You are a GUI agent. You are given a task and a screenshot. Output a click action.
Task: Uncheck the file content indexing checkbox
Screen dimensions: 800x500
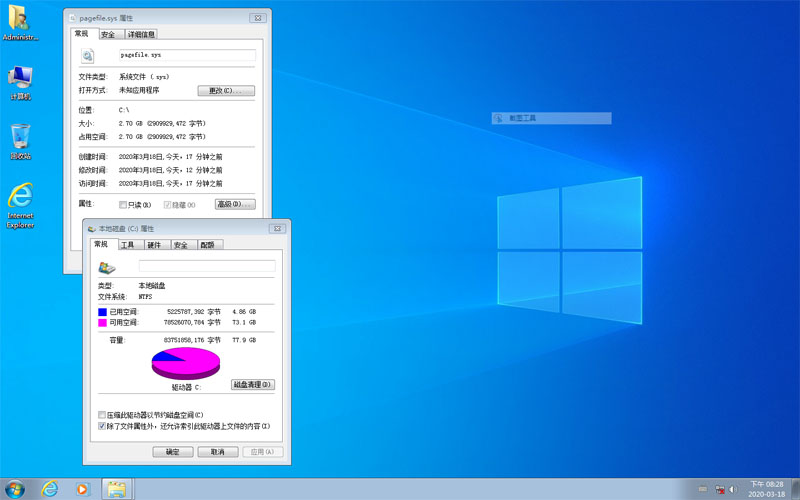(102, 426)
